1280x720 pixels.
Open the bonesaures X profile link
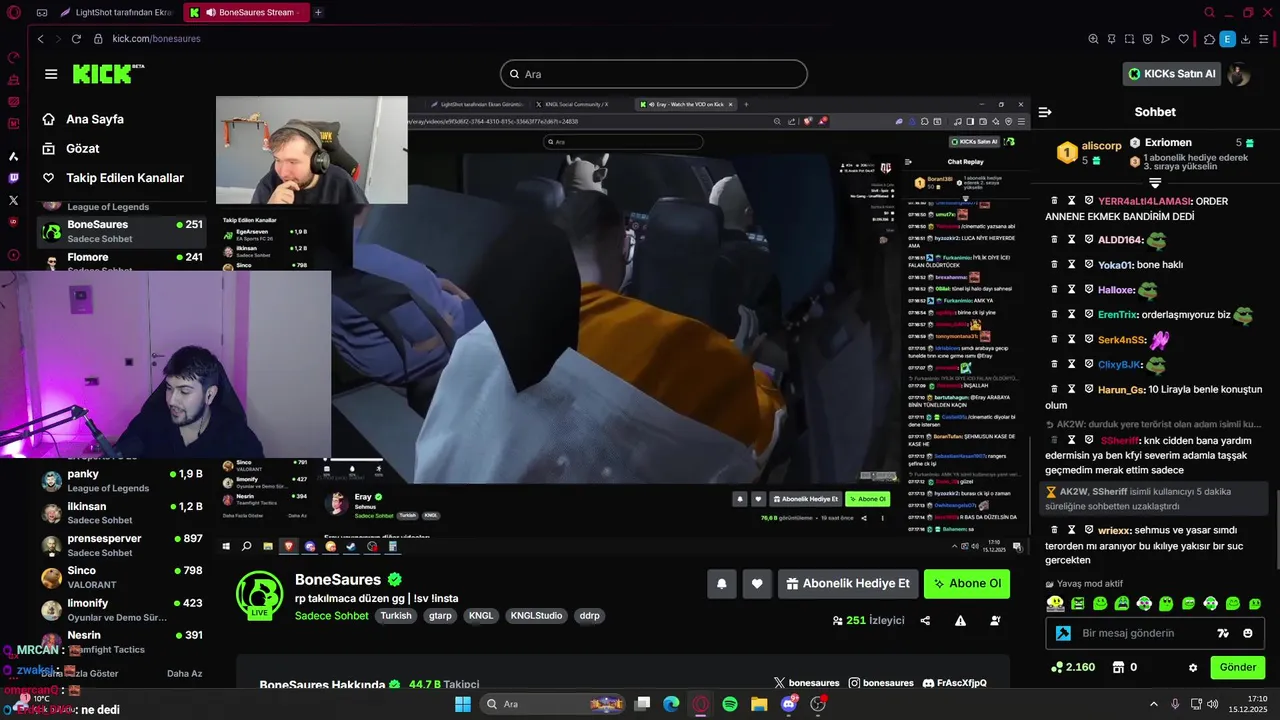[807, 683]
